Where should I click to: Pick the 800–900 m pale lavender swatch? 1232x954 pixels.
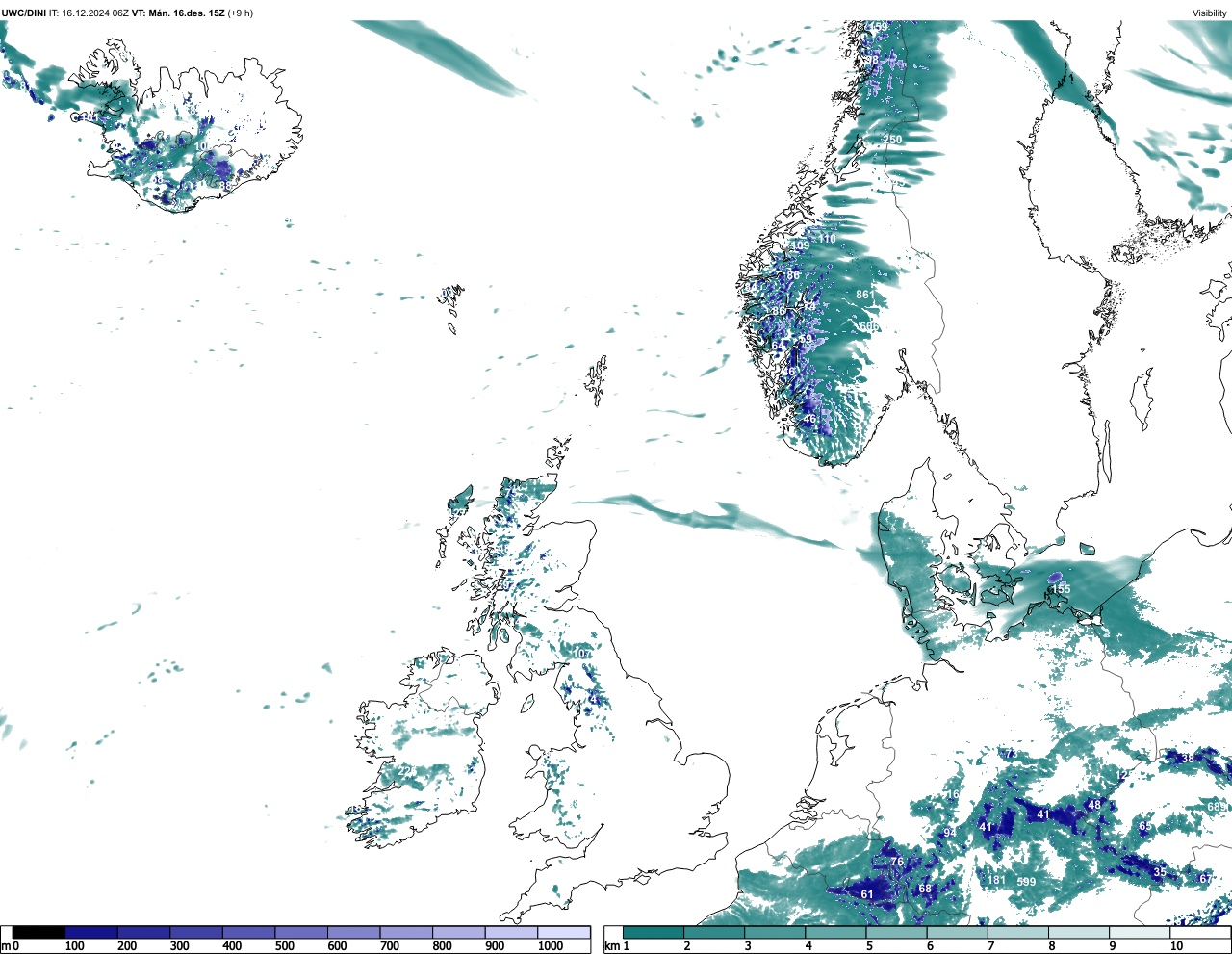click(x=458, y=932)
